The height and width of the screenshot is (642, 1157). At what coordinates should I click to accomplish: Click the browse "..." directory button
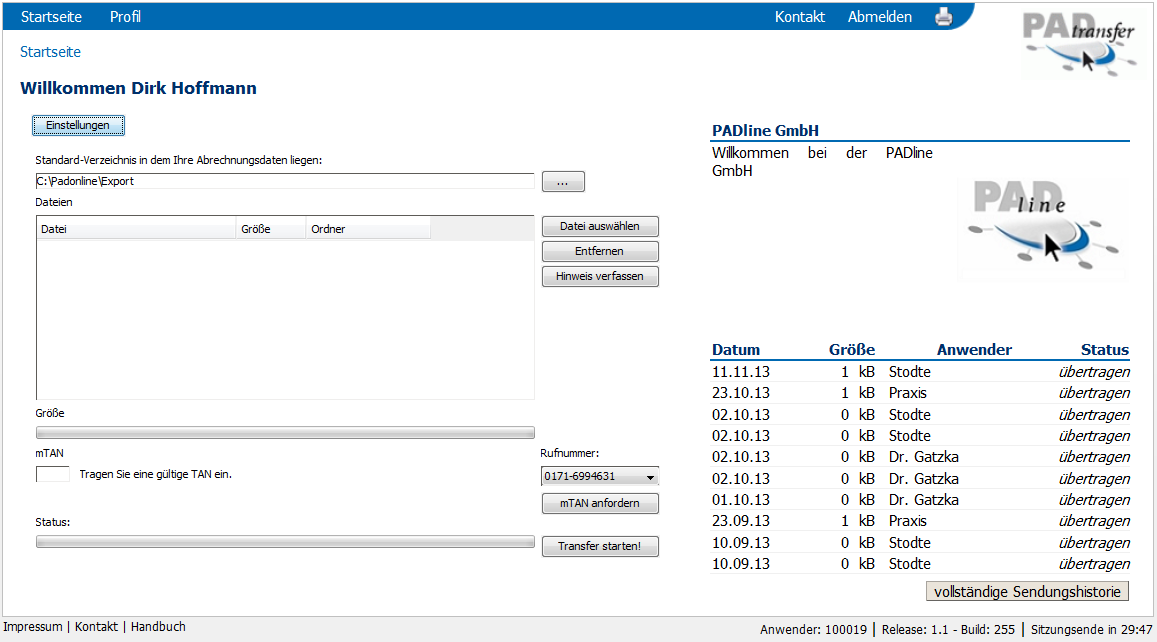563,182
